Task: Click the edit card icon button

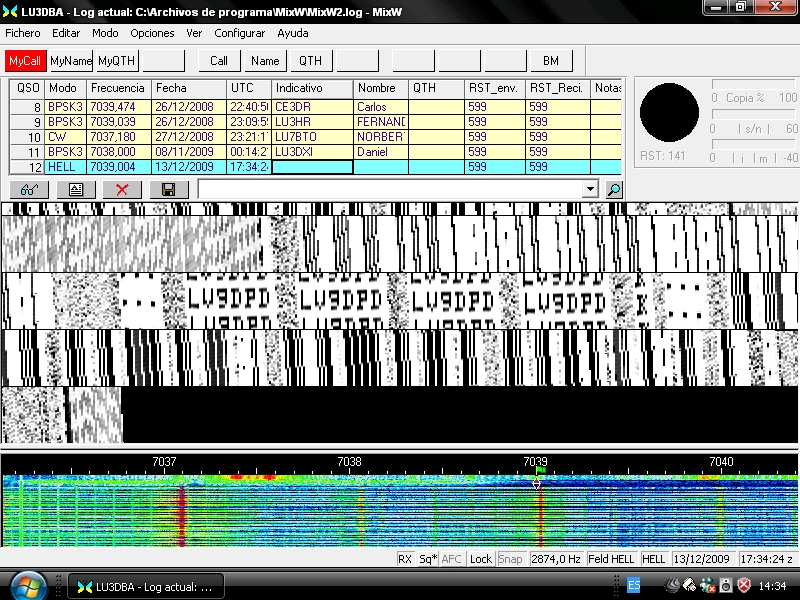Action: coord(75,189)
